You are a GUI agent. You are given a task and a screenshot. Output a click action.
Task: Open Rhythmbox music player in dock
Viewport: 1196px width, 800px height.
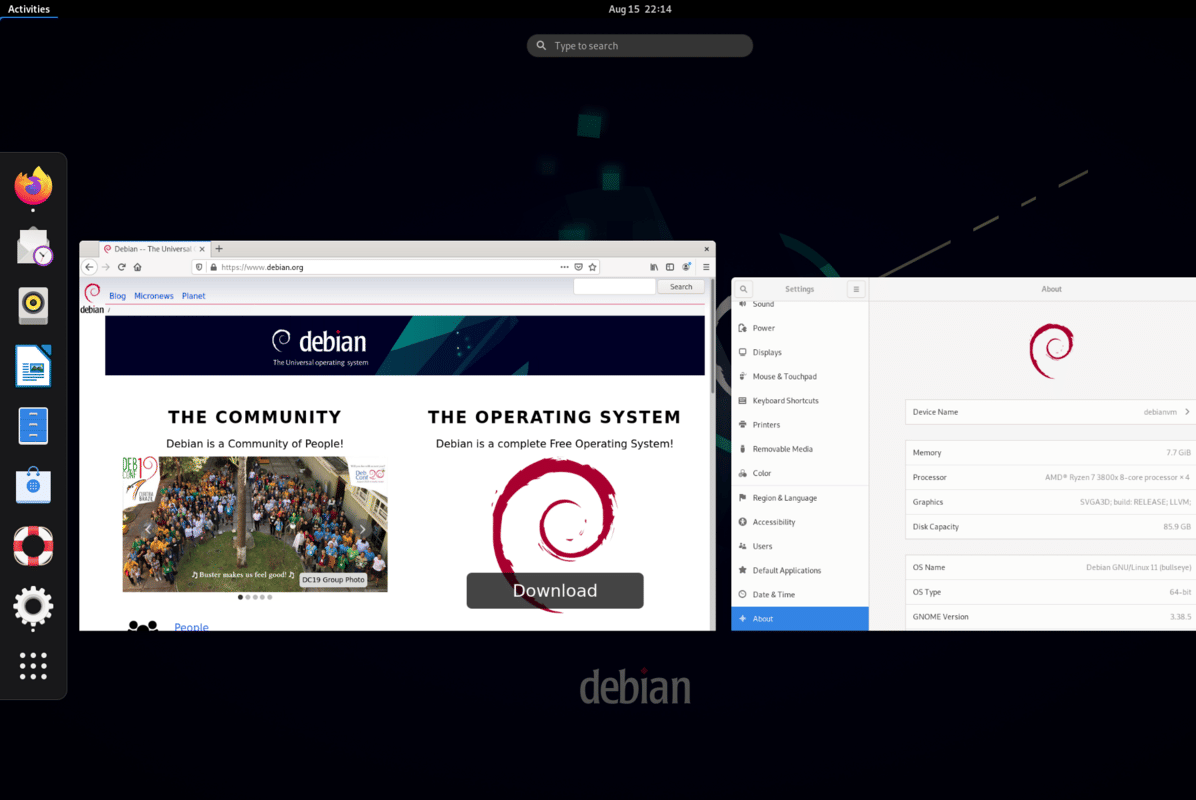33,305
